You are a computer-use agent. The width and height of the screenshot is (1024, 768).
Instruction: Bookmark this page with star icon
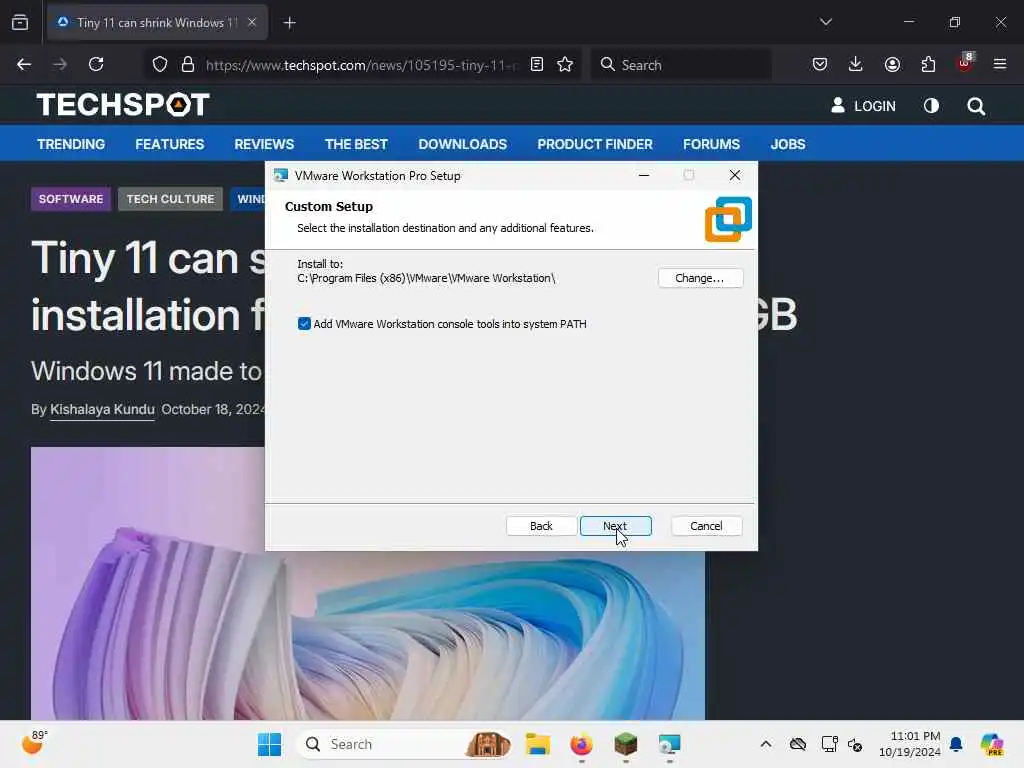click(x=565, y=64)
